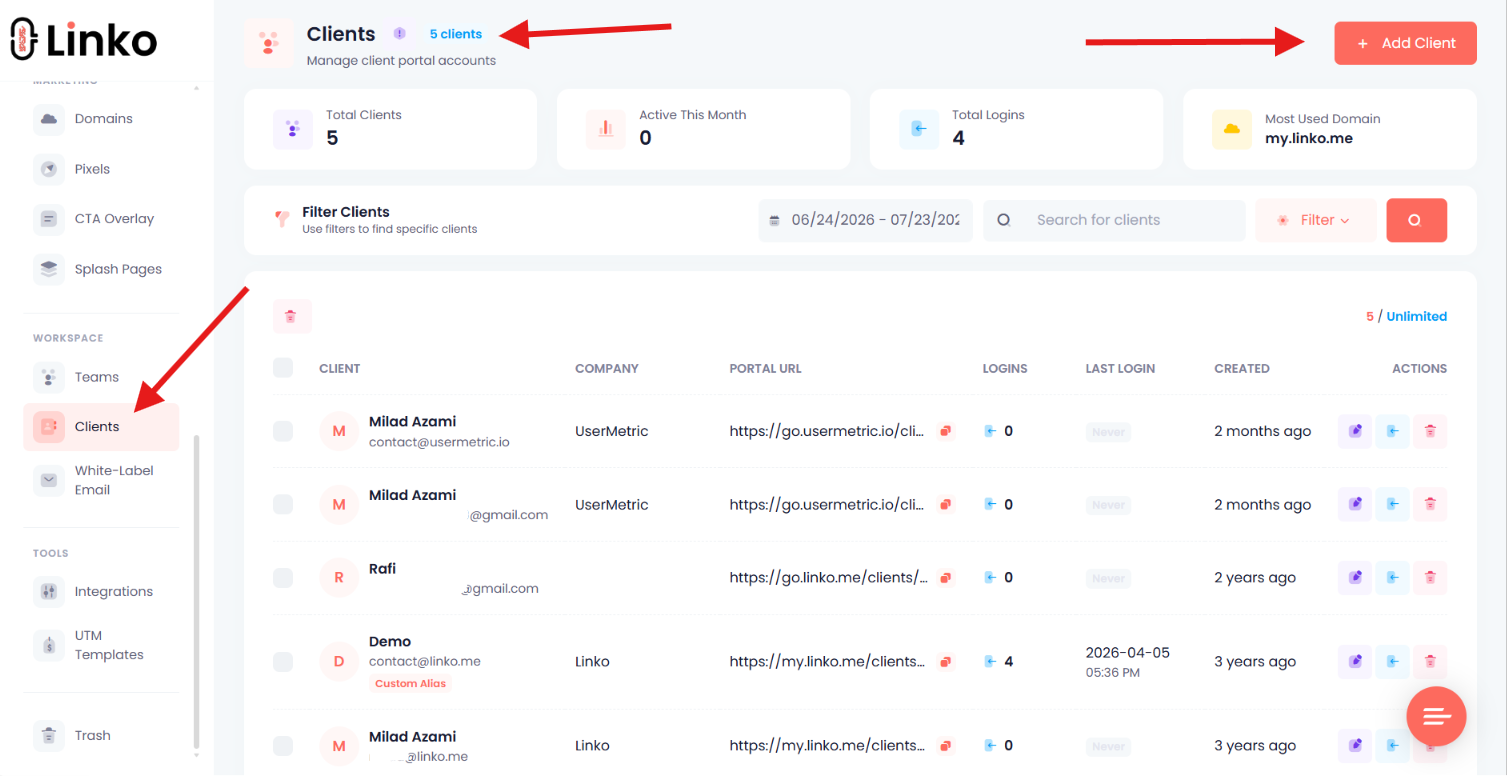Open UTM Templates
Screen dimensions: 1507x776
(x=101, y=645)
